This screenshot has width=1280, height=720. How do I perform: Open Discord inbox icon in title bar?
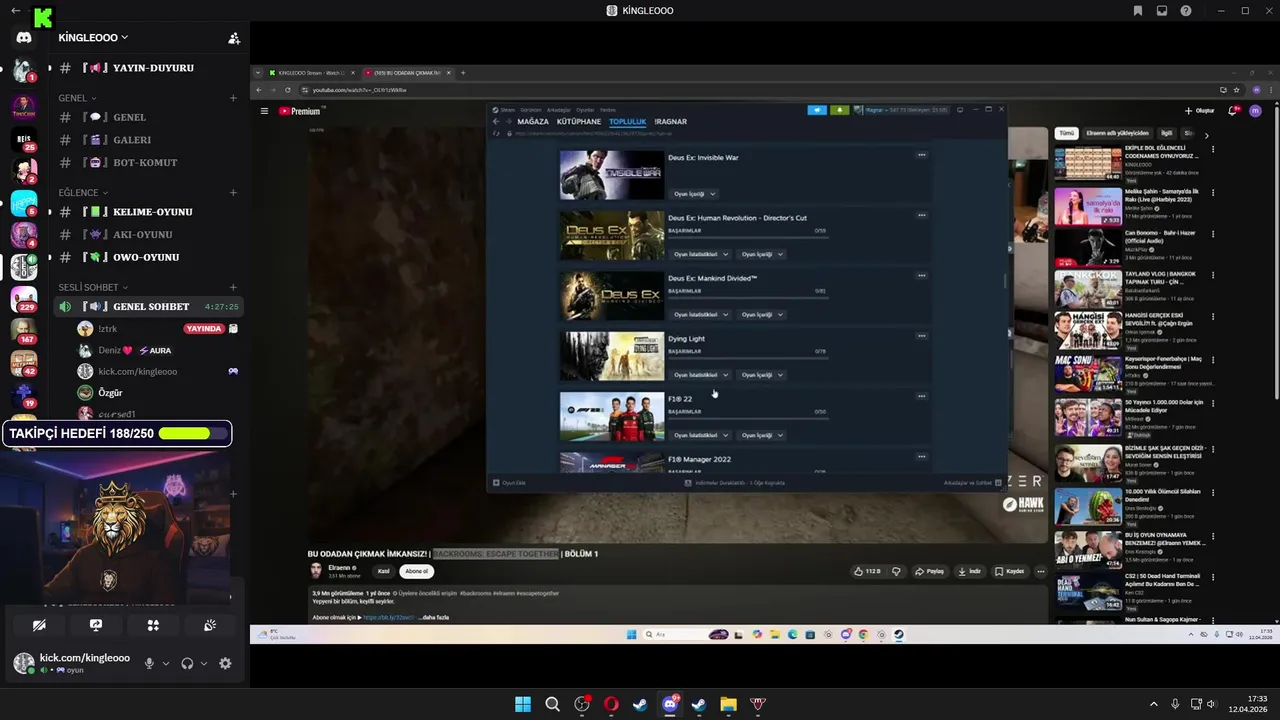1161,10
